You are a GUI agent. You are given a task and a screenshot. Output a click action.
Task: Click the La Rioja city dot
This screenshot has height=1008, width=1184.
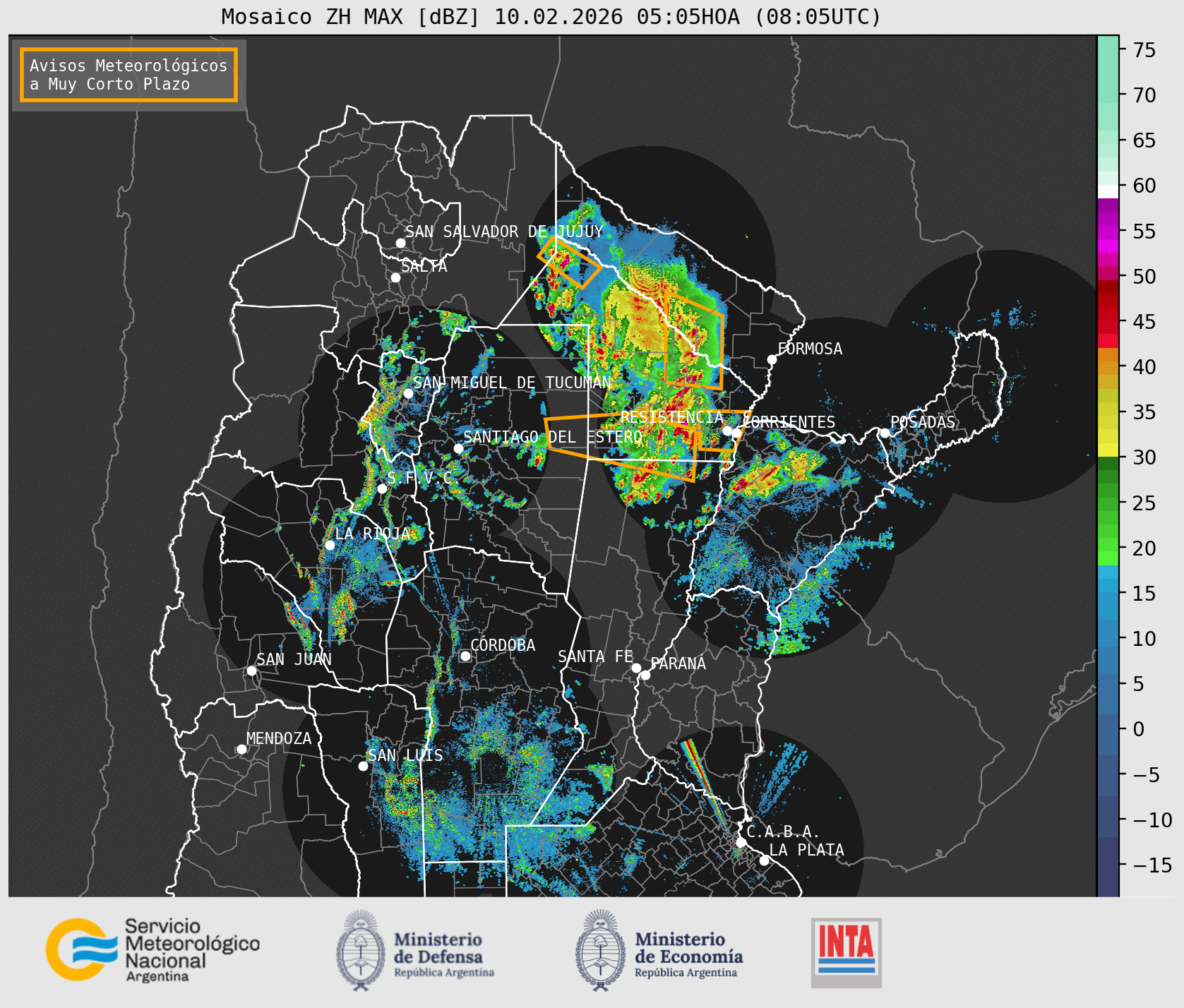pyautogui.click(x=330, y=545)
